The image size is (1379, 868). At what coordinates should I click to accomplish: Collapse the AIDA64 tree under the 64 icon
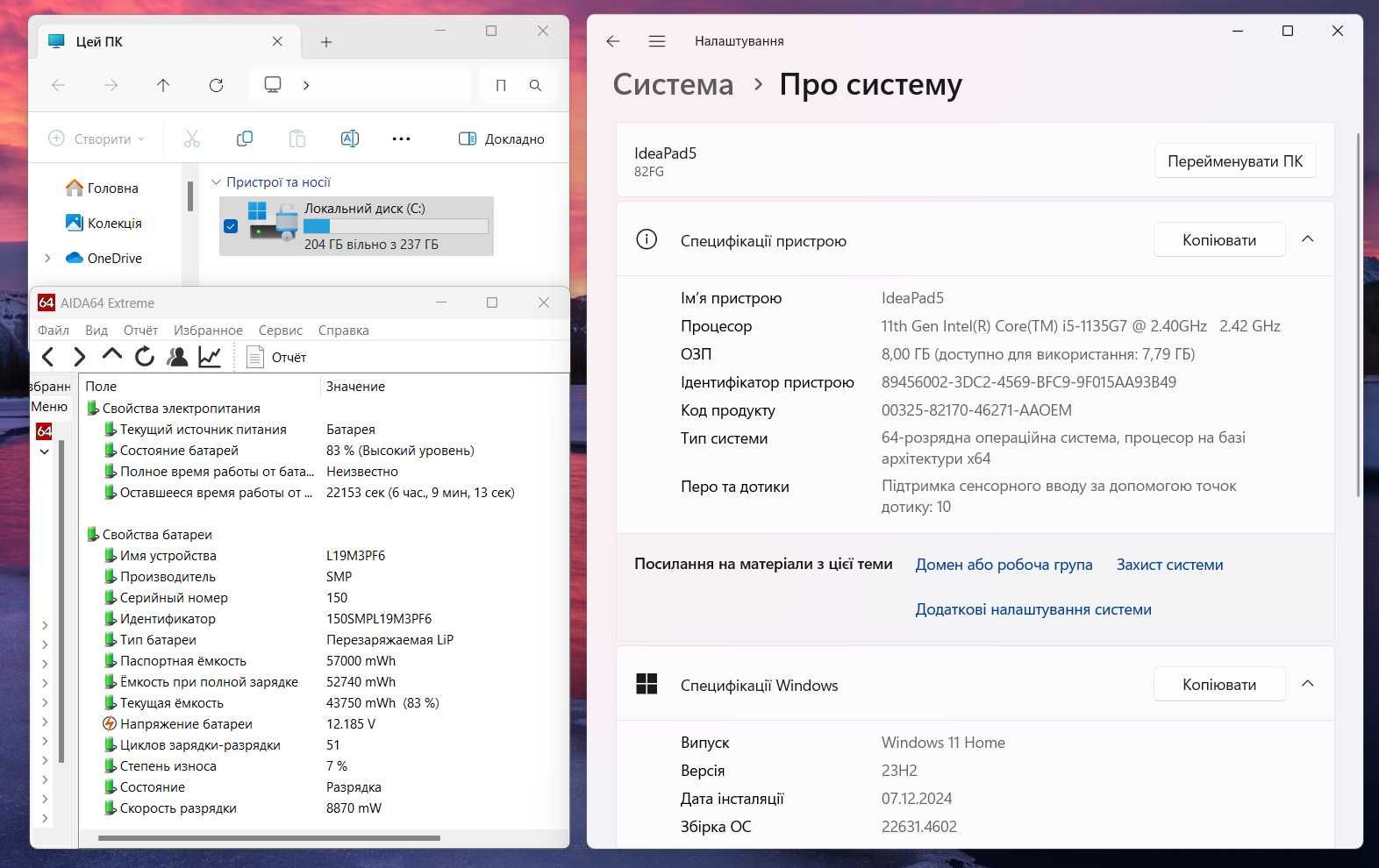[x=44, y=452]
